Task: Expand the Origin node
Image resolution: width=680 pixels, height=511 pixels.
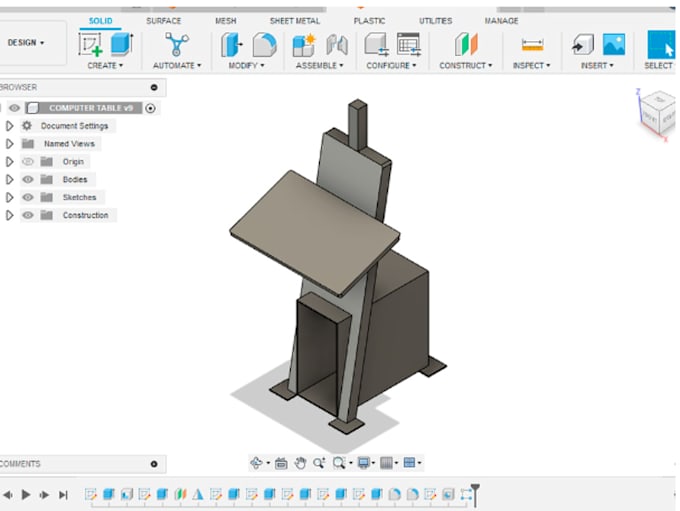Action: click(9, 162)
